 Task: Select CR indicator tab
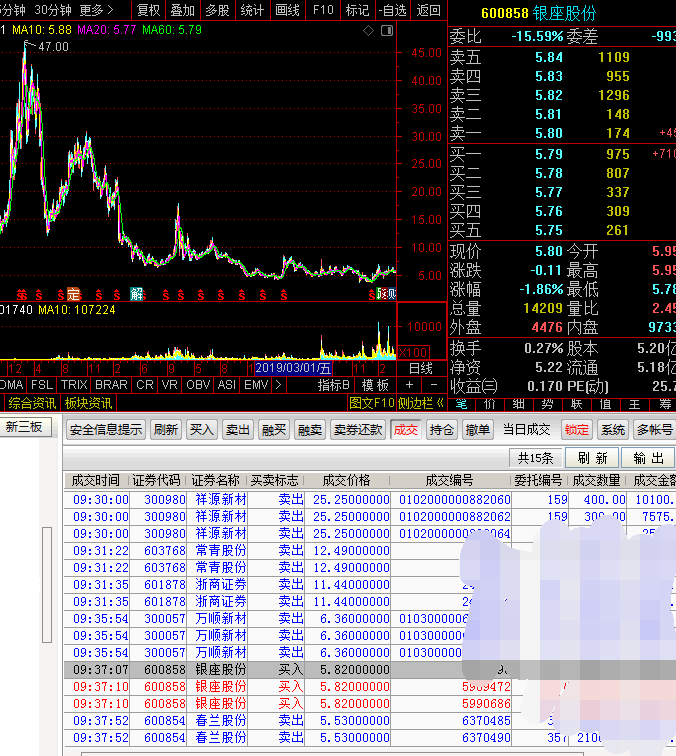[145, 385]
